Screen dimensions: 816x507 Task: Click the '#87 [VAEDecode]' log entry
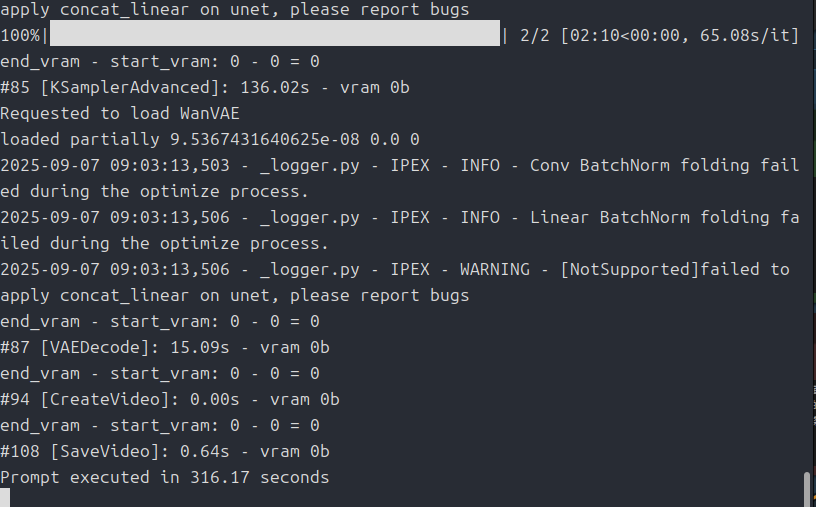164,347
